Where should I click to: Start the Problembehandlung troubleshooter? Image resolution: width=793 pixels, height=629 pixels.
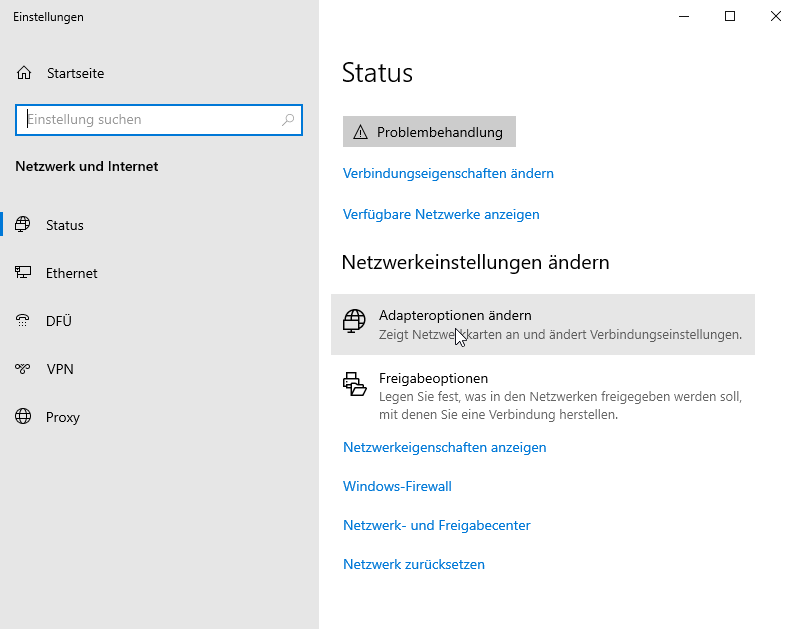coord(429,132)
